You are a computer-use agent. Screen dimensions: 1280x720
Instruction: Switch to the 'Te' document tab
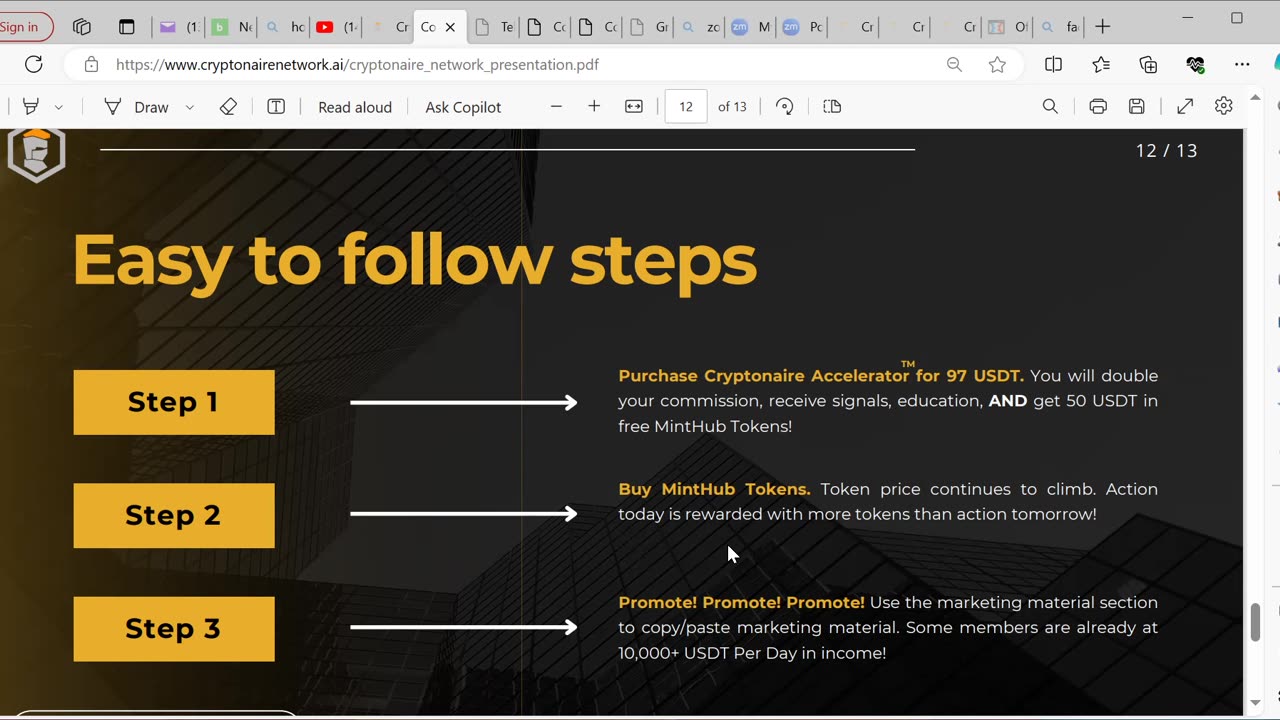[x=494, y=27]
